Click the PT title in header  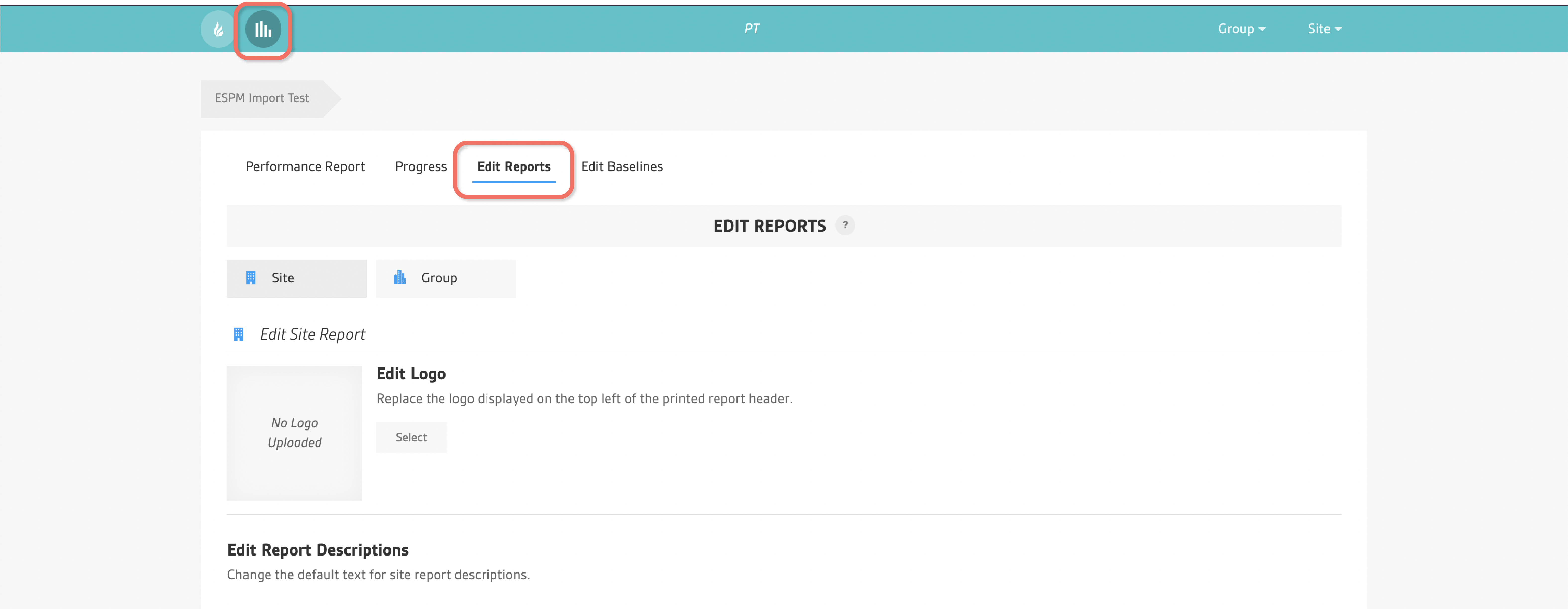752,29
